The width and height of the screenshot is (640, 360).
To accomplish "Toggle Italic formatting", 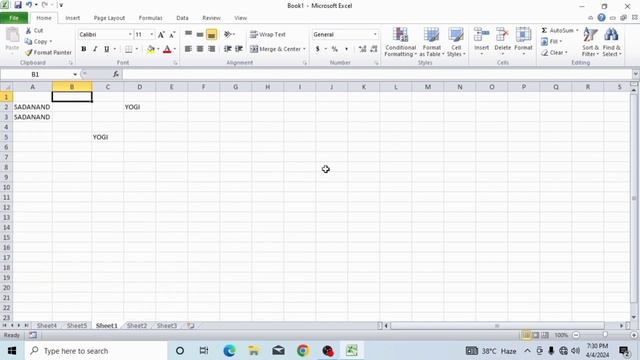I will (95, 49).
